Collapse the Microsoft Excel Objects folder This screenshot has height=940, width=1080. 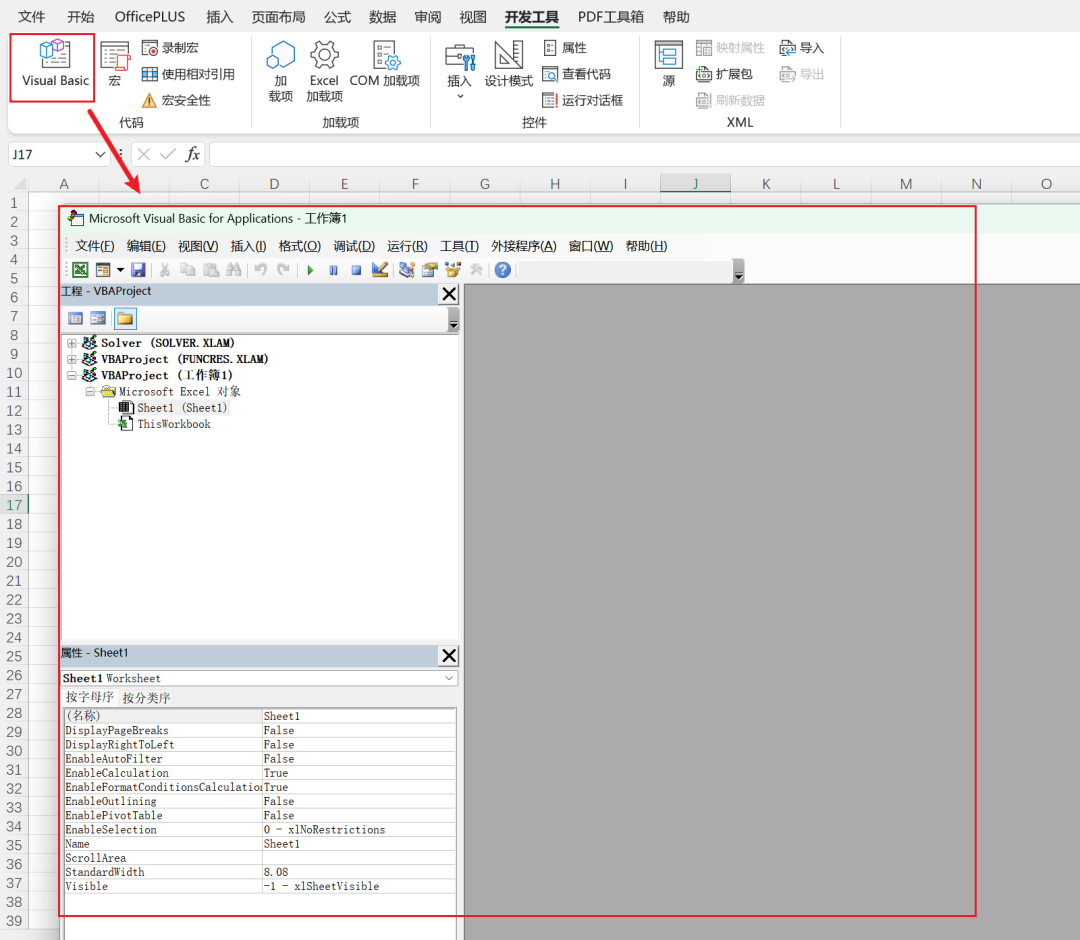coord(90,391)
